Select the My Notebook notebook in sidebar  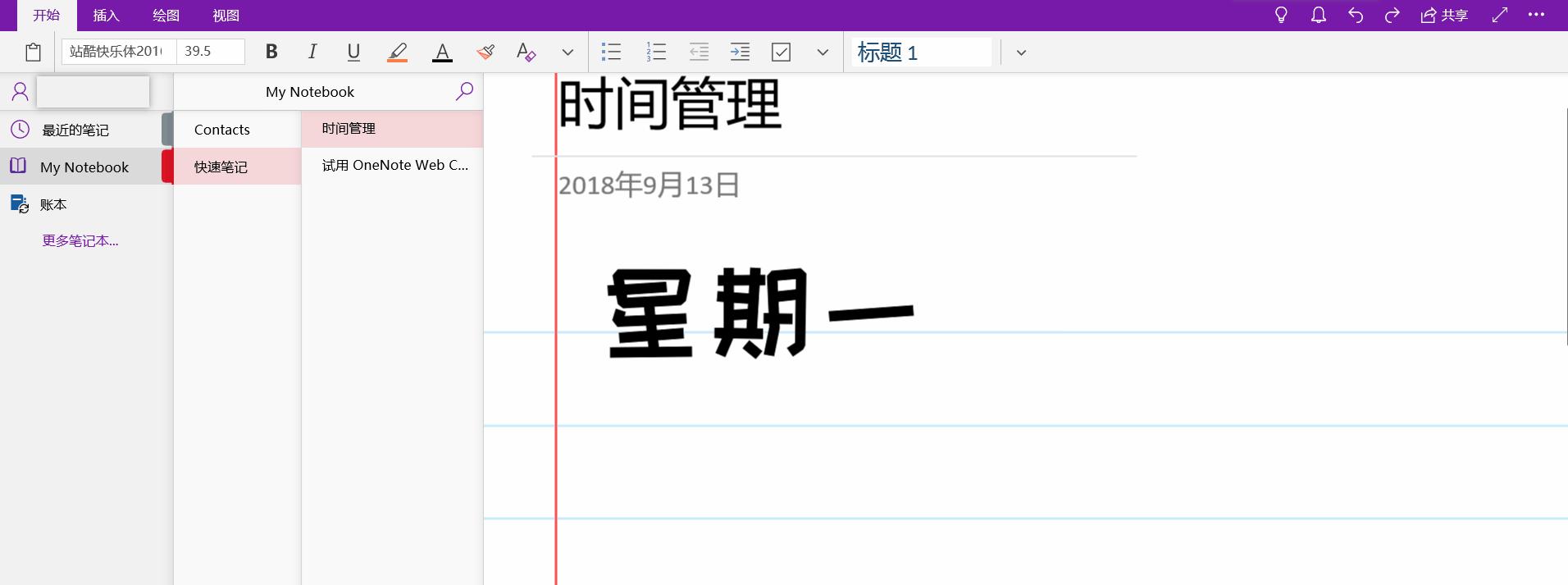tap(86, 167)
